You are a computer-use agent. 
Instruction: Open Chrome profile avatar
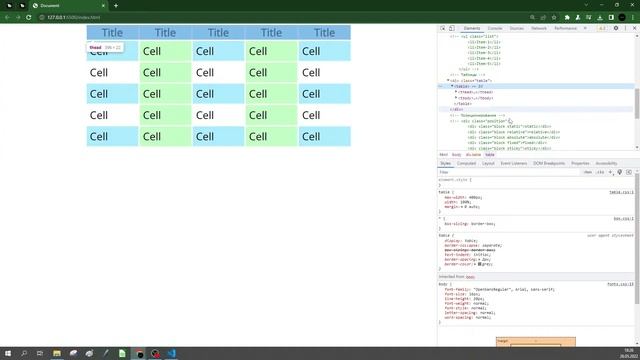622,18
